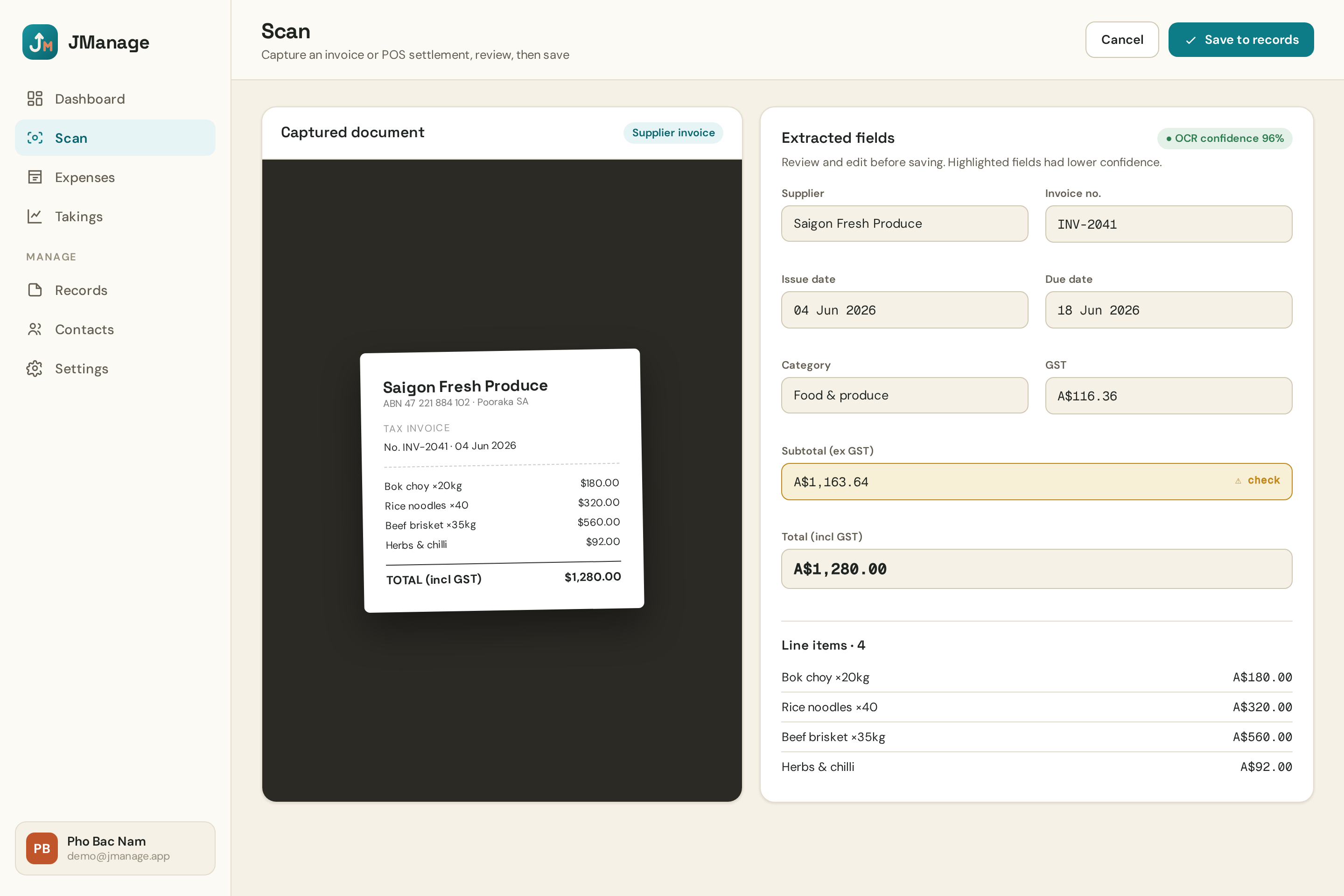Click the Expenses ledger icon

click(x=35, y=177)
